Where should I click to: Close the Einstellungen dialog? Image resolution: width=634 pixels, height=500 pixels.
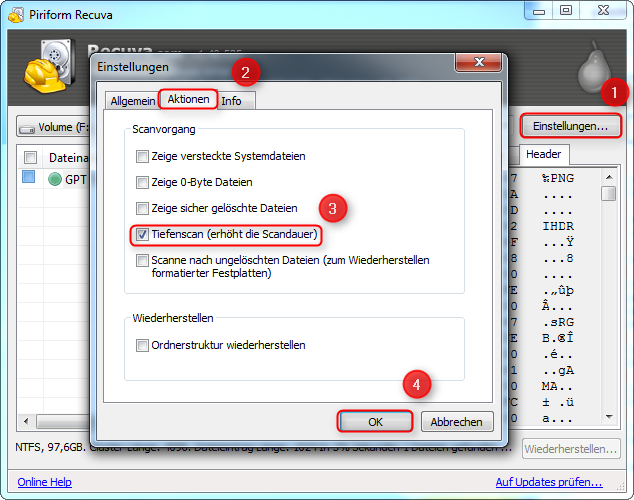point(479,62)
